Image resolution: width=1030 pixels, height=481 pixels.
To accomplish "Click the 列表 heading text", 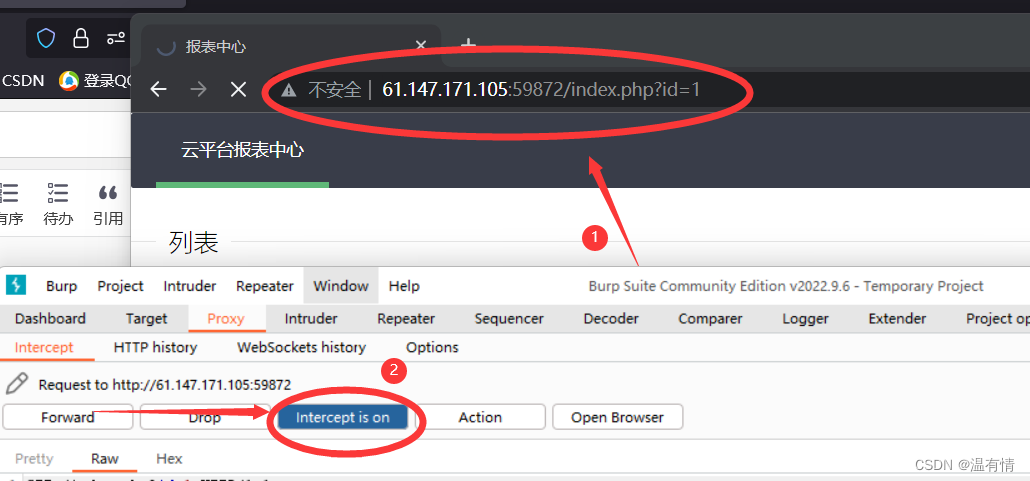I will pos(194,242).
